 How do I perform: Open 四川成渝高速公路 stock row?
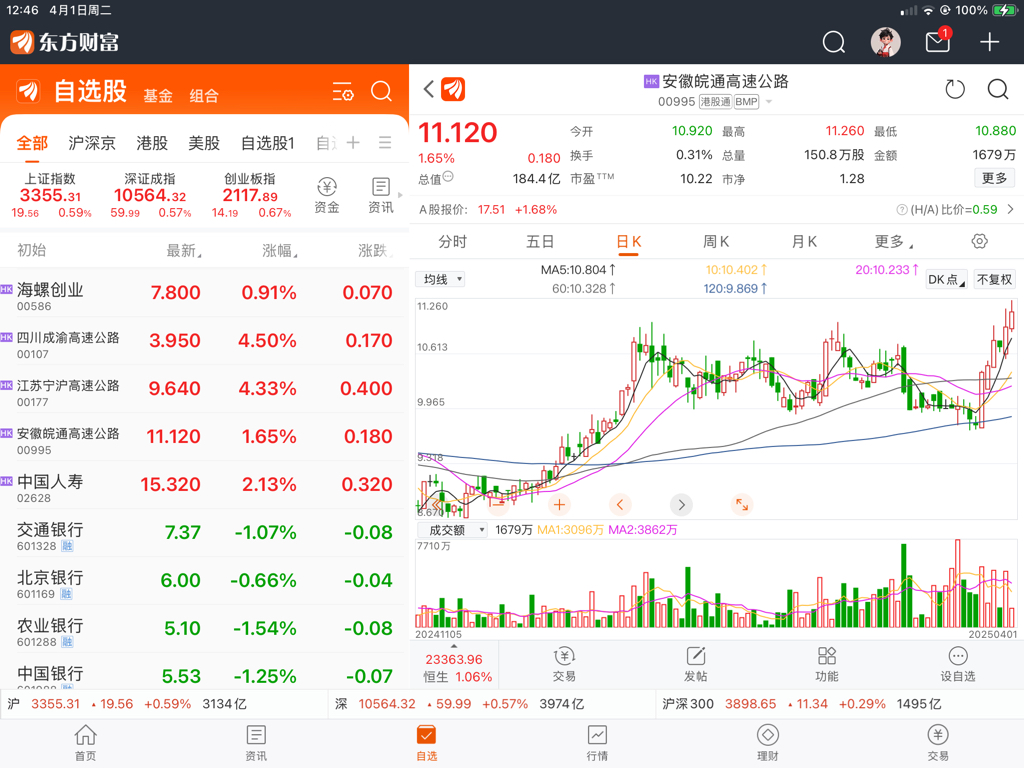(x=204, y=342)
